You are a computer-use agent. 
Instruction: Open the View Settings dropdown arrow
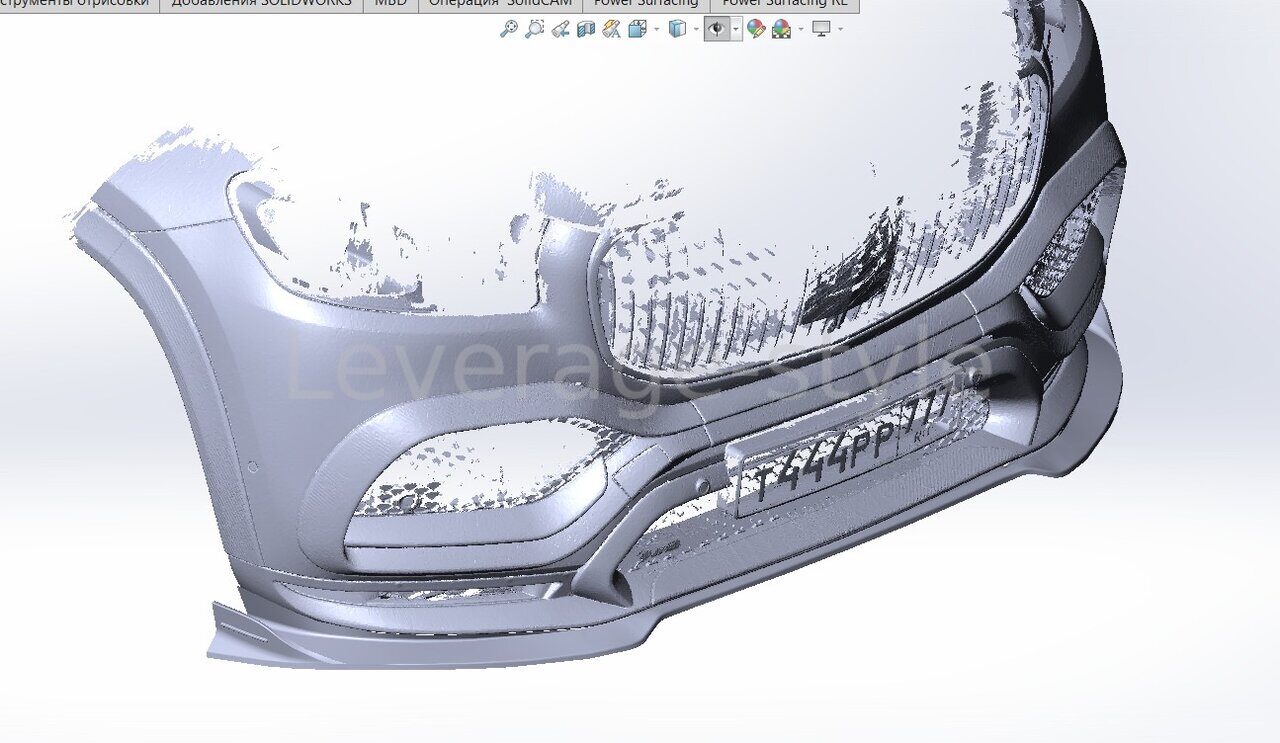point(840,29)
